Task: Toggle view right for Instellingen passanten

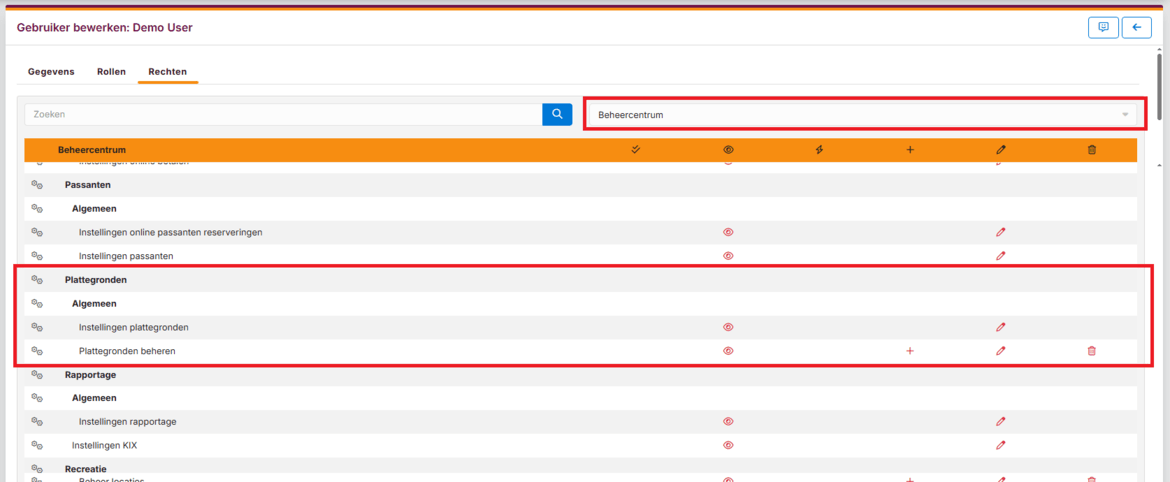Action: tap(728, 256)
